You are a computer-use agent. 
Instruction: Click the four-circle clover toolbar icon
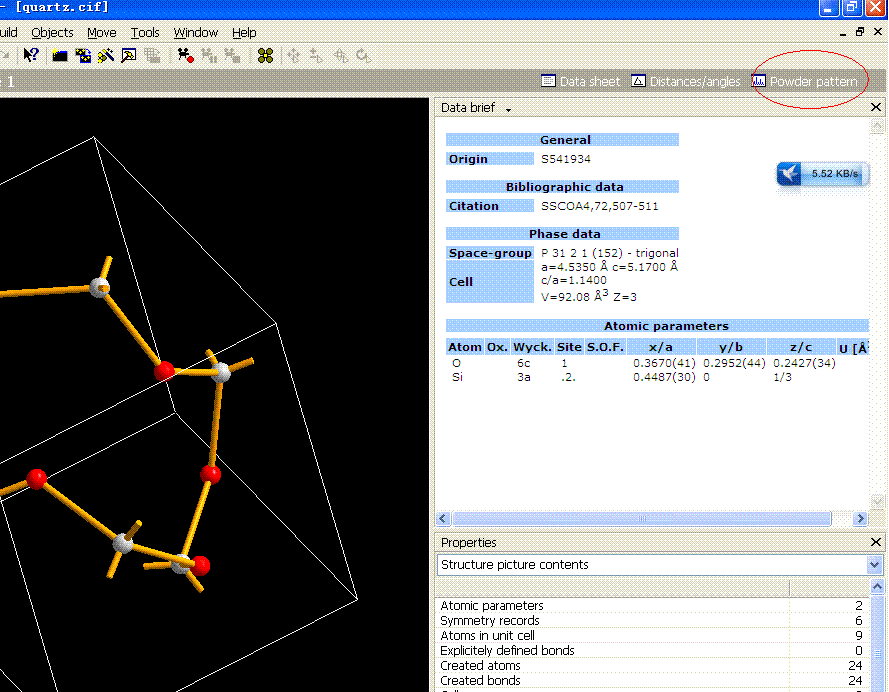pyautogui.click(x=265, y=56)
